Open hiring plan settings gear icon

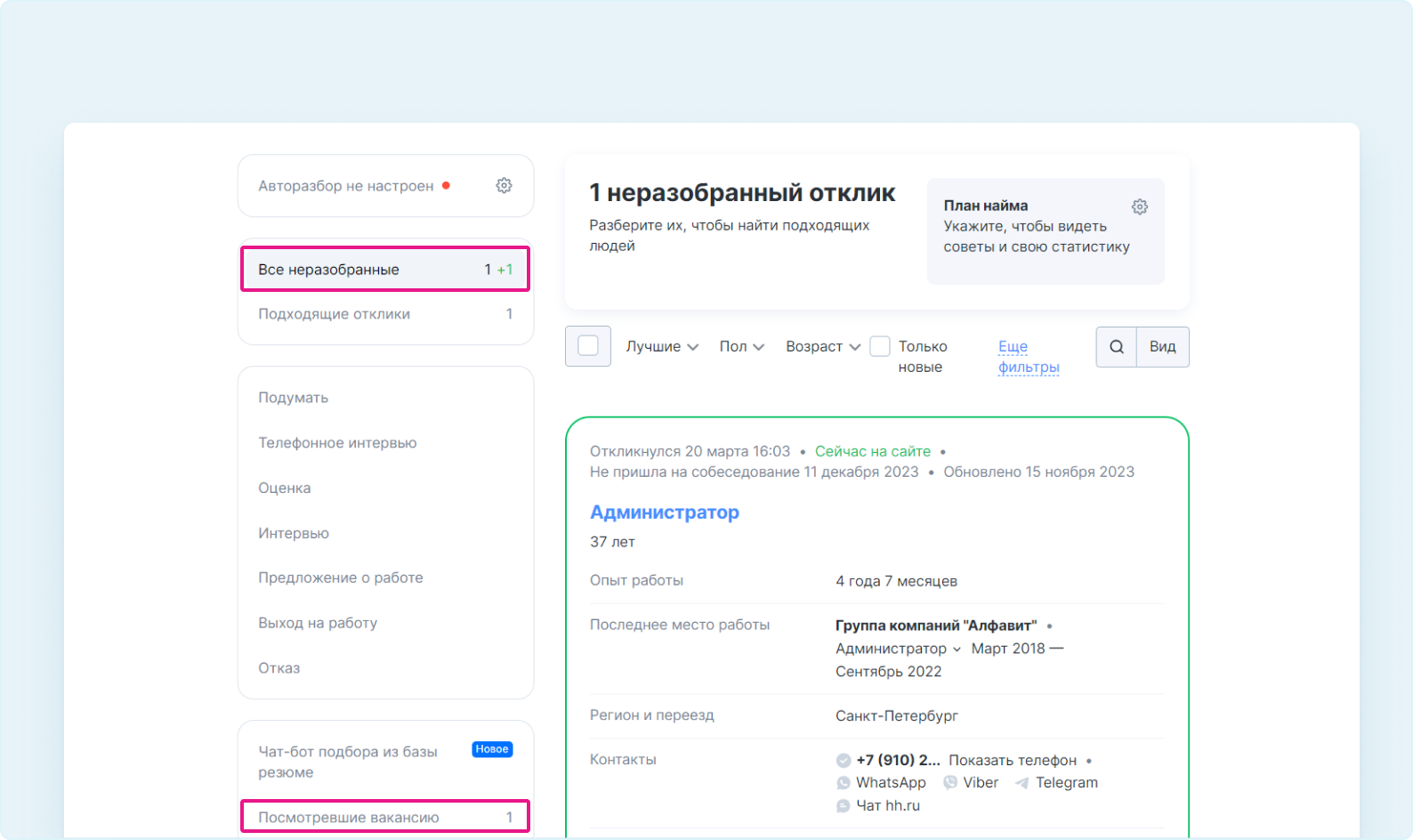tap(1140, 206)
